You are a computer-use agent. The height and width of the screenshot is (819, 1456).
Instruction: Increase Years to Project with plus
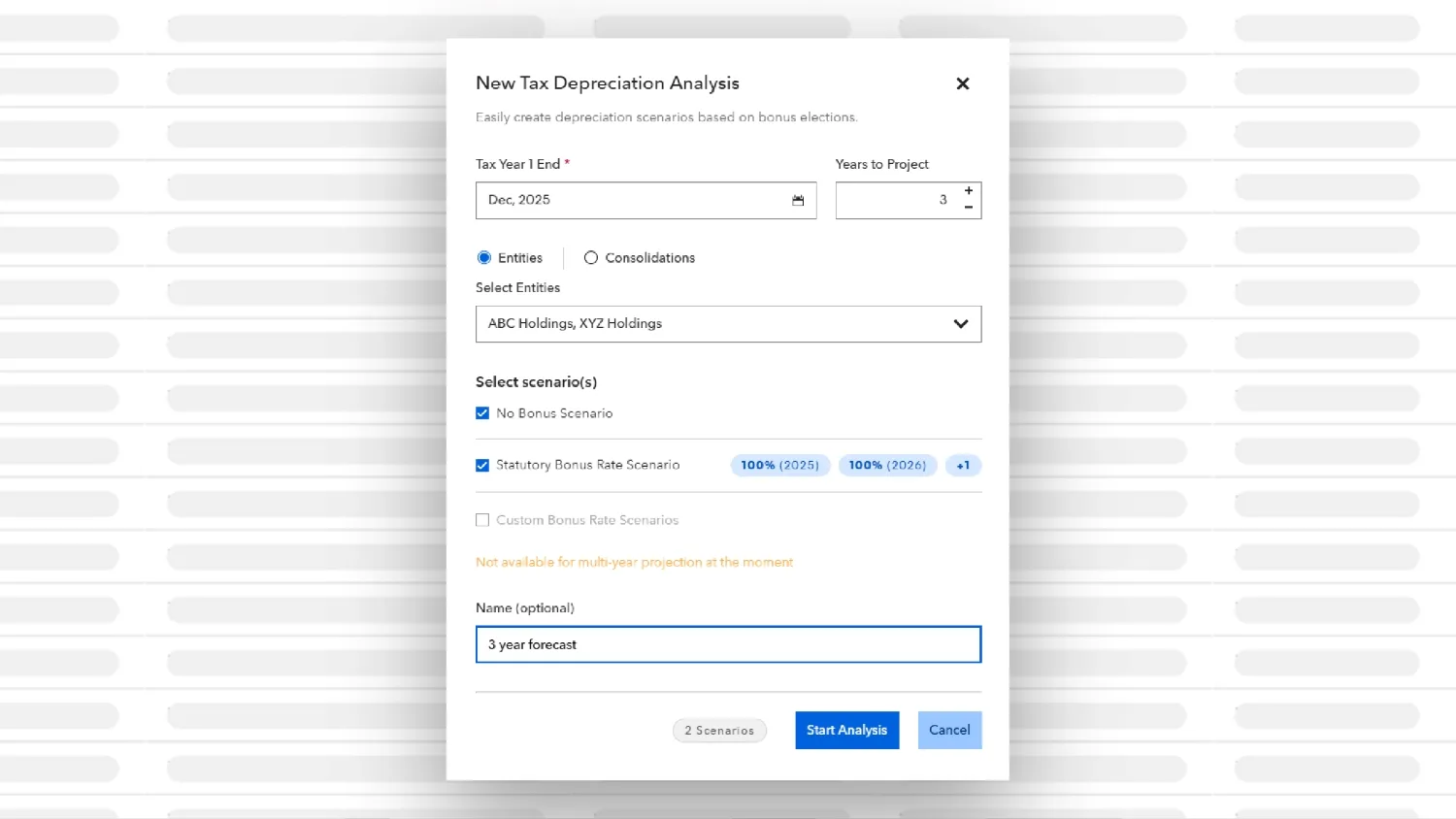969,191
